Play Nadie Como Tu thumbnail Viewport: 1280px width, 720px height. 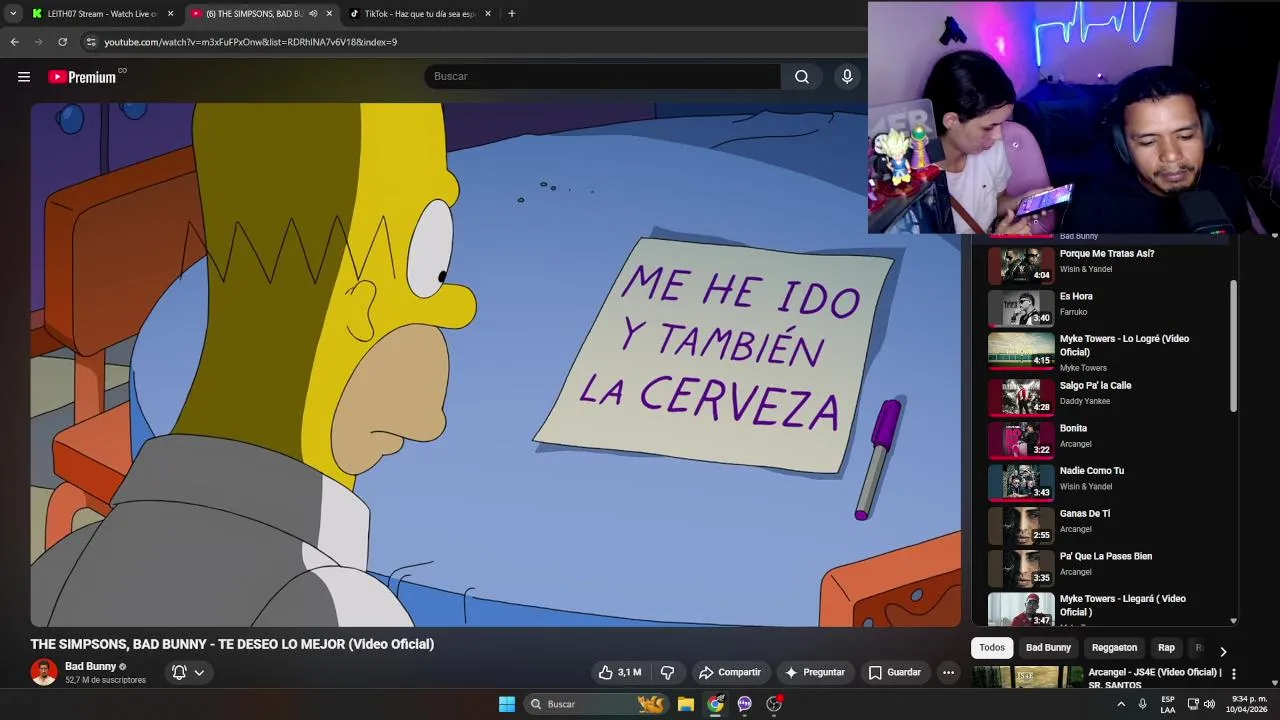pyautogui.click(x=1021, y=482)
